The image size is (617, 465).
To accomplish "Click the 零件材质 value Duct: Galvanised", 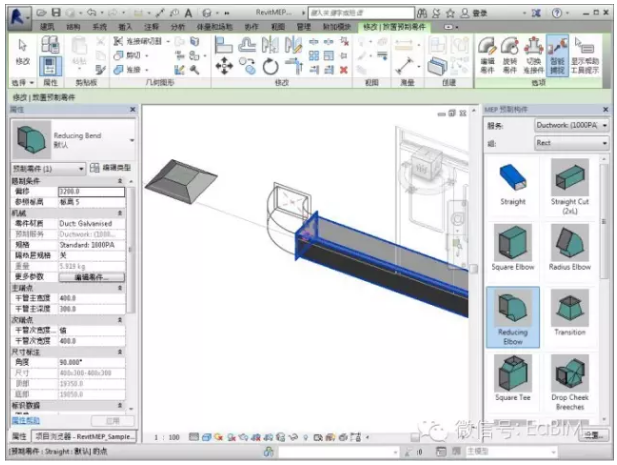I will point(91,223).
